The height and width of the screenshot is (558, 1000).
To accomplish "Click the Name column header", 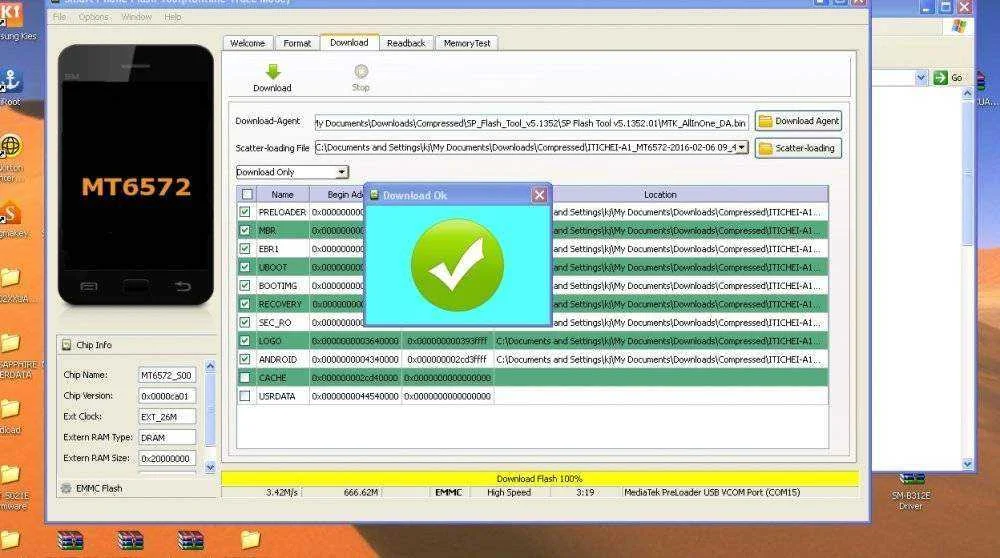I will (283, 195).
